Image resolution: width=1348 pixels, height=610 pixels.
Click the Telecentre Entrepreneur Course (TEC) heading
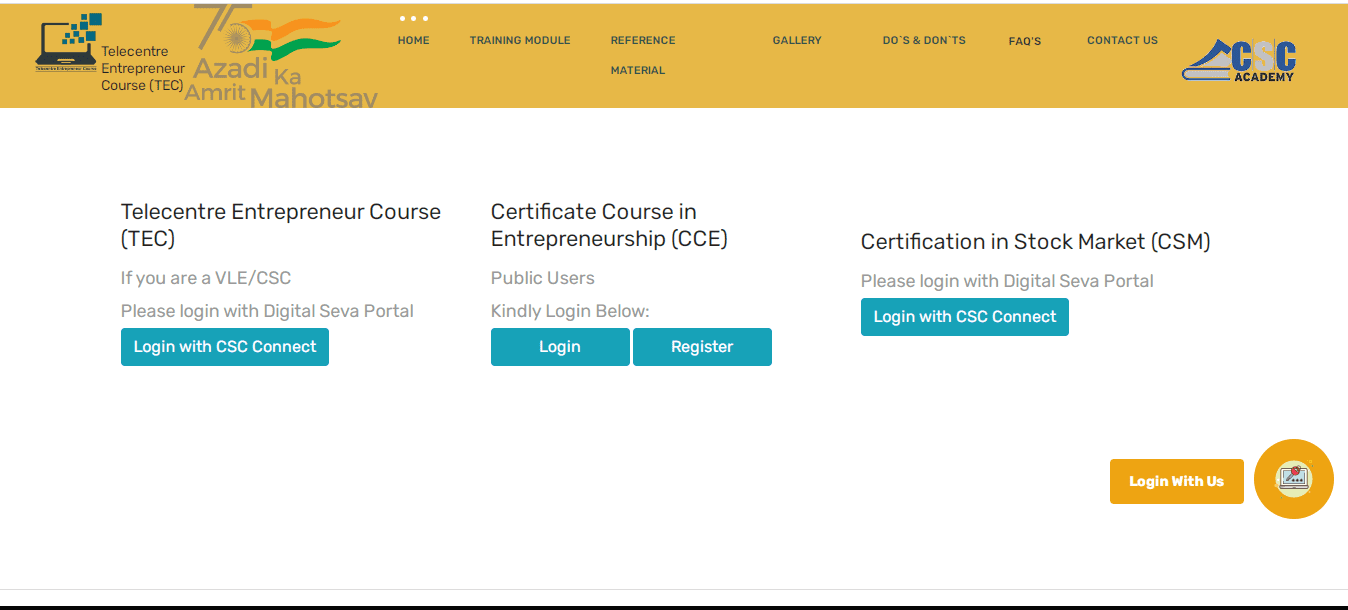281,225
